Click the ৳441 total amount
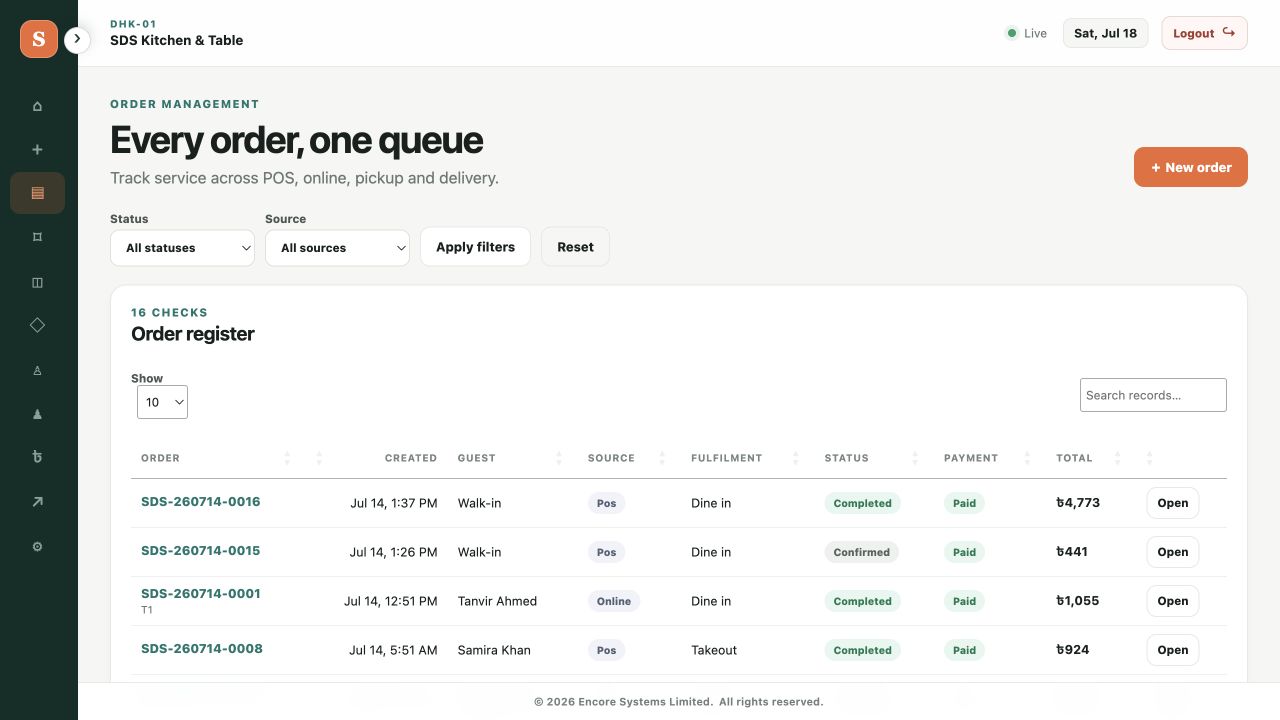Image resolution: width=1280 pixels, height=720 pixels. point(1072,552)
